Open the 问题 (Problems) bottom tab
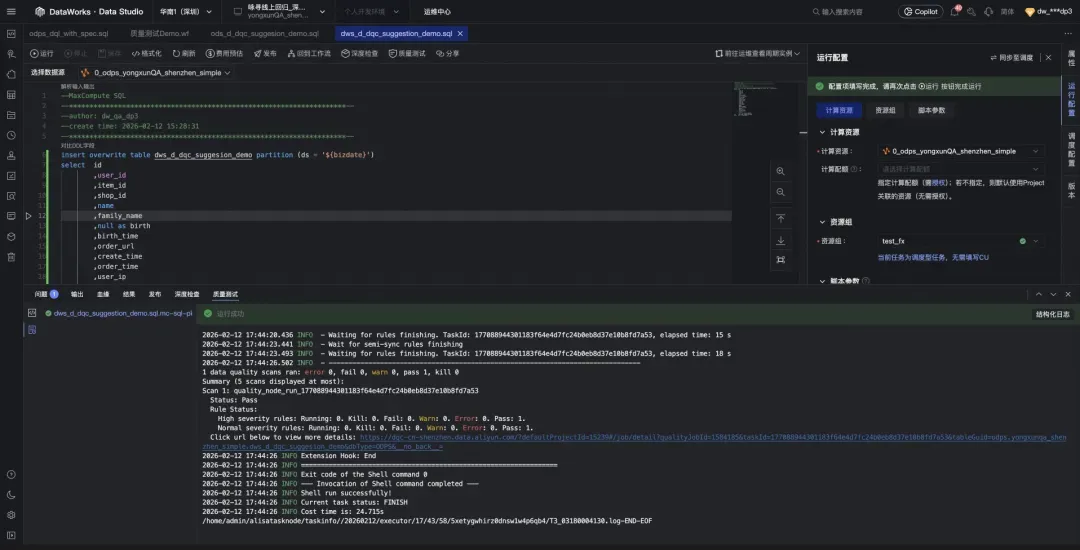 pyautogui.click(x=46, y=294)
